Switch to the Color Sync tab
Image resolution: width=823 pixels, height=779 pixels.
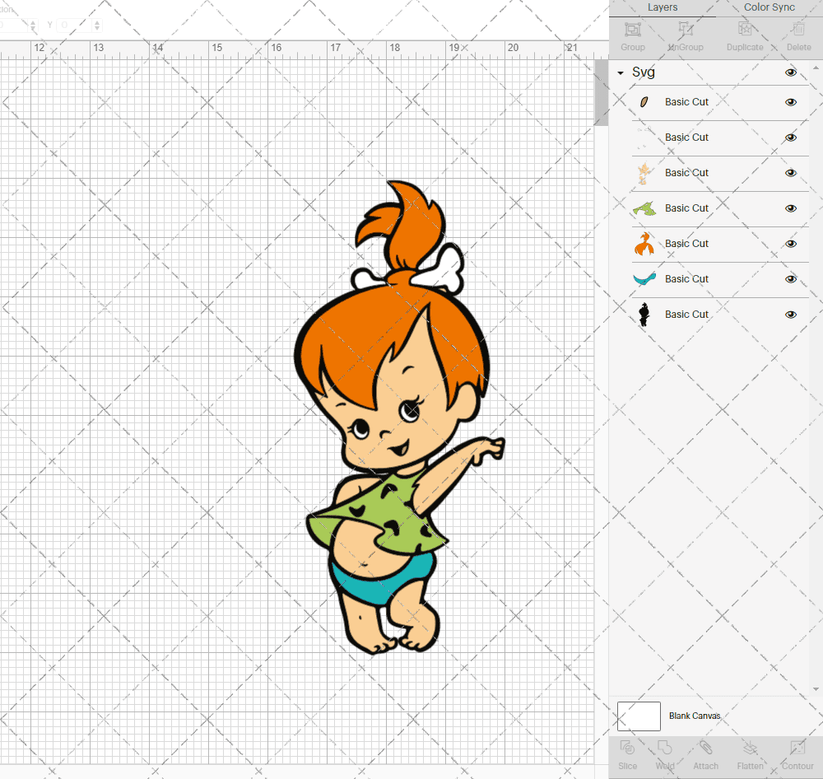click(x=769, y=7)
